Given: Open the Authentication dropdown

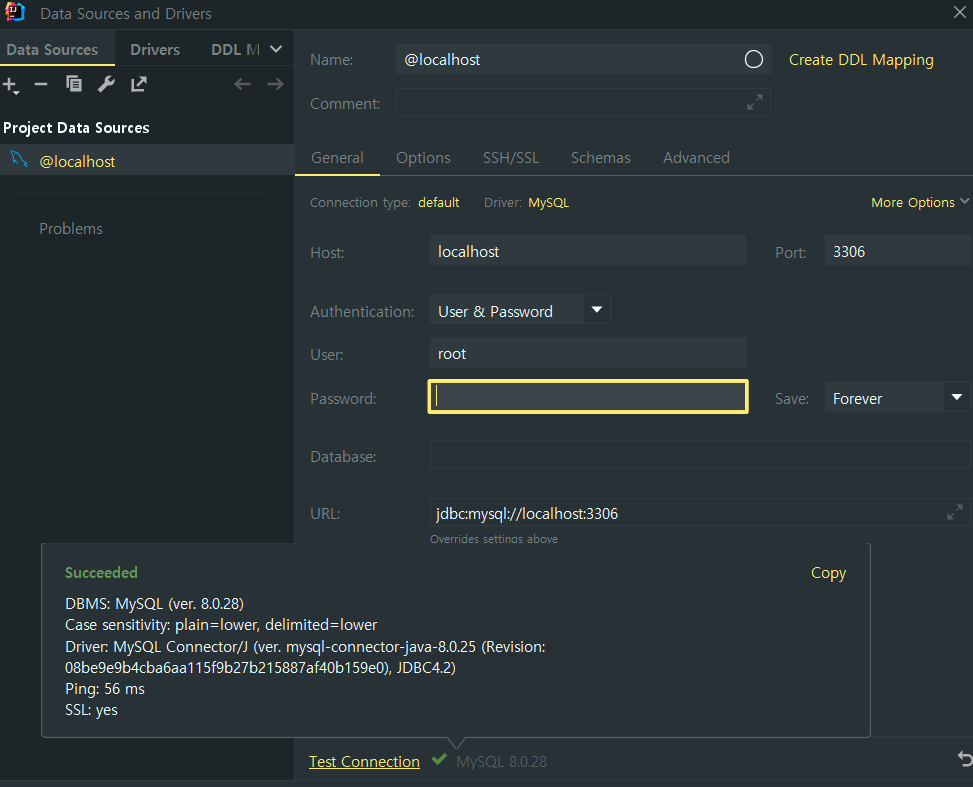Looking at the screenshot, I should click(x=596, y=310).
